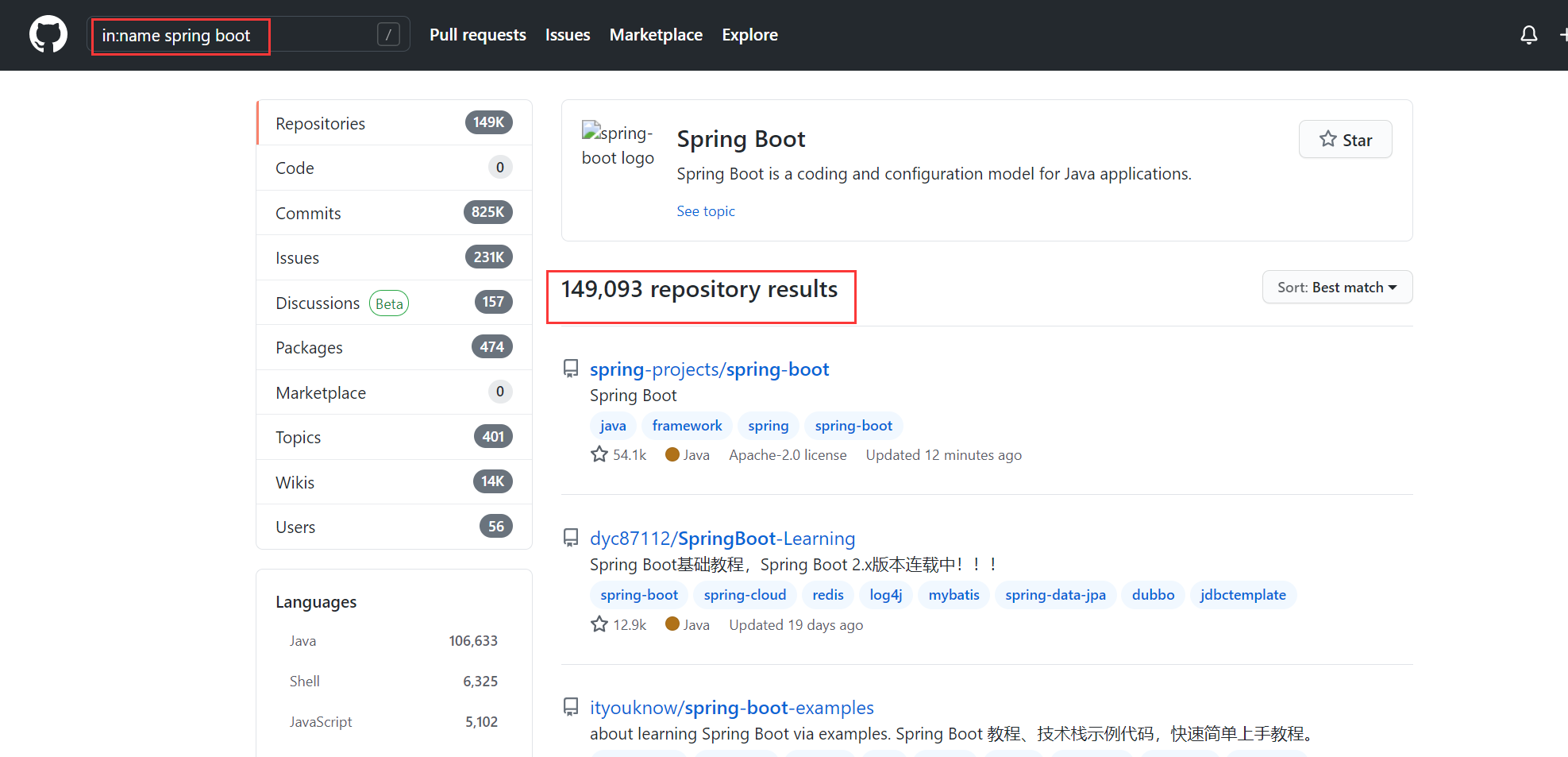Focus the search box containing in:name spring boot
The image size is (1568, 757).
pos(248,35)
